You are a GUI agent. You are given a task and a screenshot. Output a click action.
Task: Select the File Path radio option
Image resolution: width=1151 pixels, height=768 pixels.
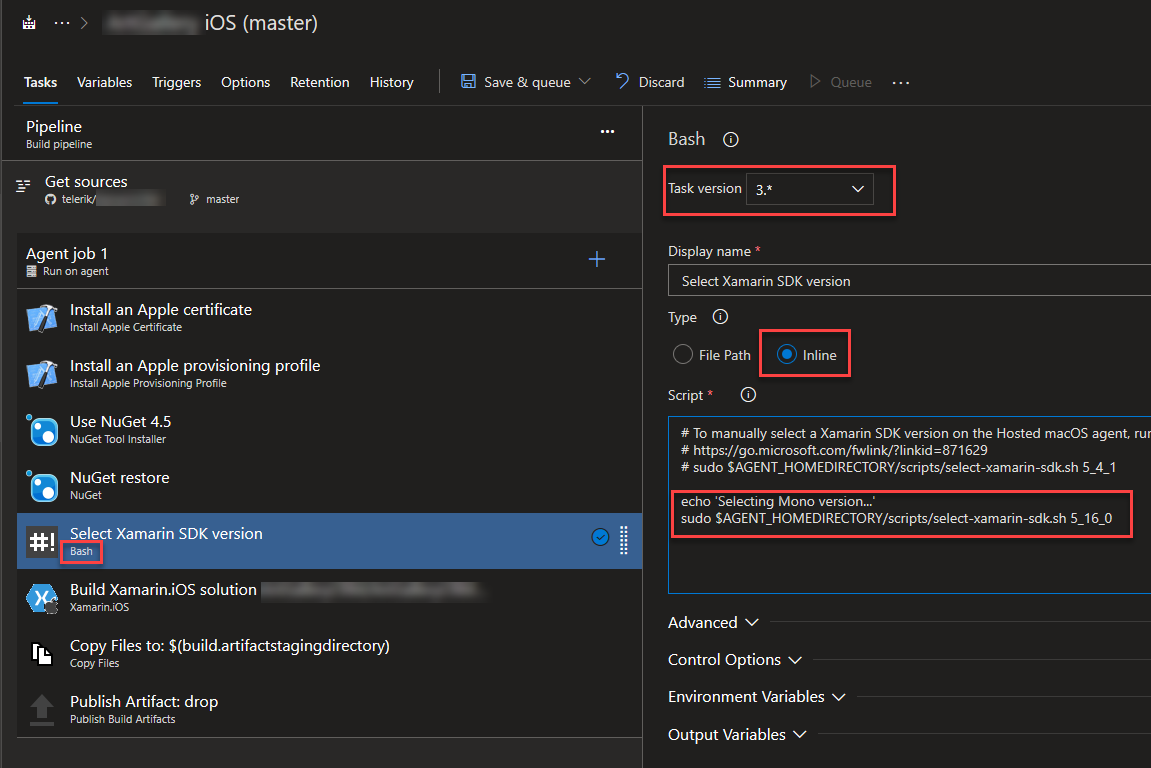click(x=683, y=355)
